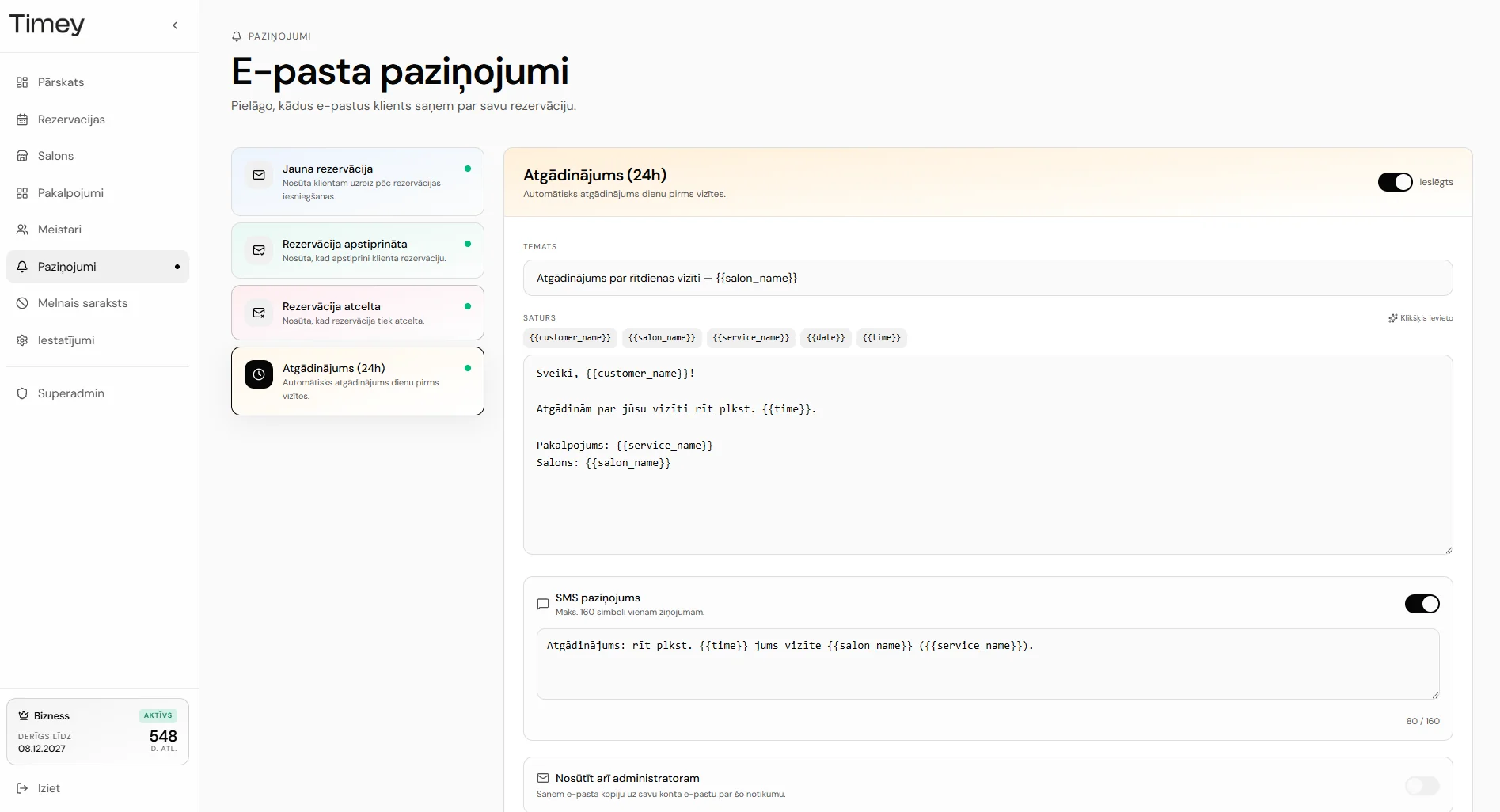
Task: Open Meistari page
Action: pyautogui.click(x=98, y=230)
